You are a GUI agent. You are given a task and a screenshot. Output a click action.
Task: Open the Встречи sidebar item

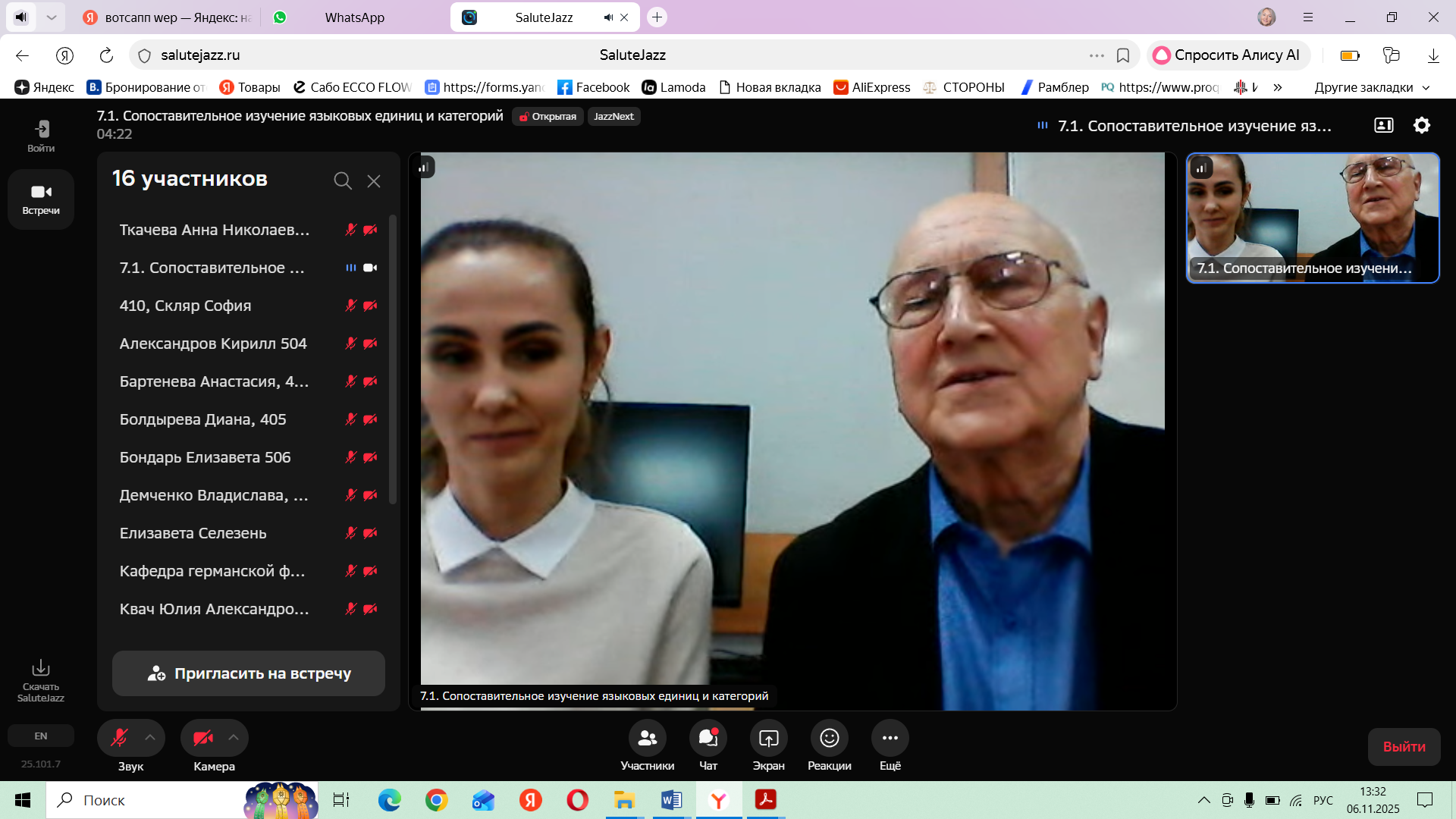[41, 199]
